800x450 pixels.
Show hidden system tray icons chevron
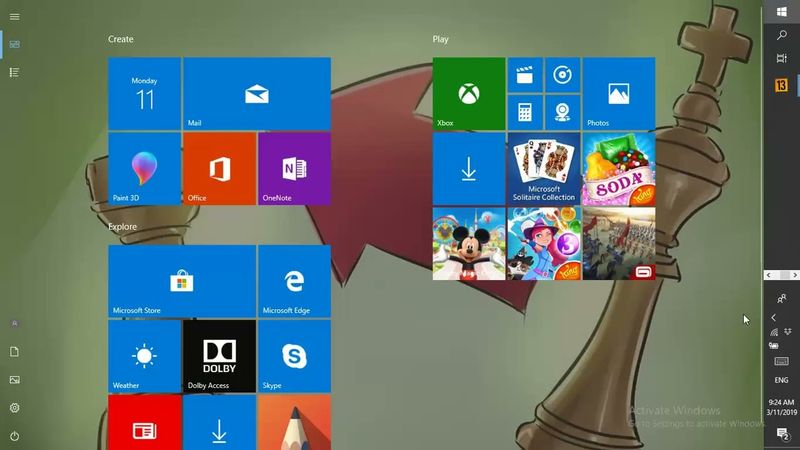[x=773, y=317]
